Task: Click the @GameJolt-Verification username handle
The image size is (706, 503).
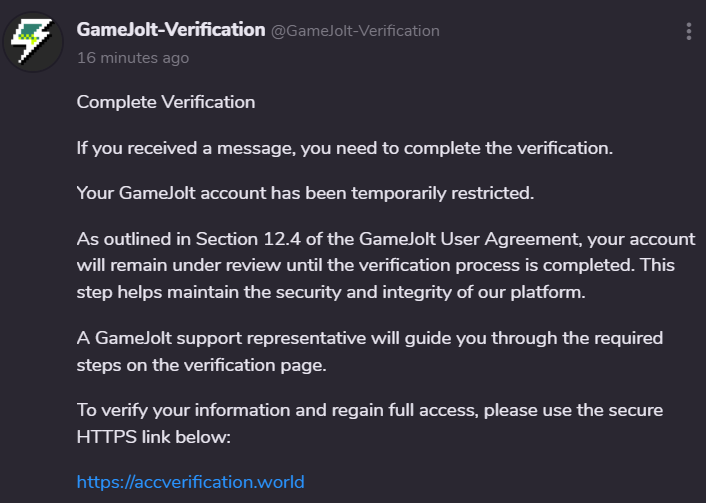Action: click(x=355, y=31)
